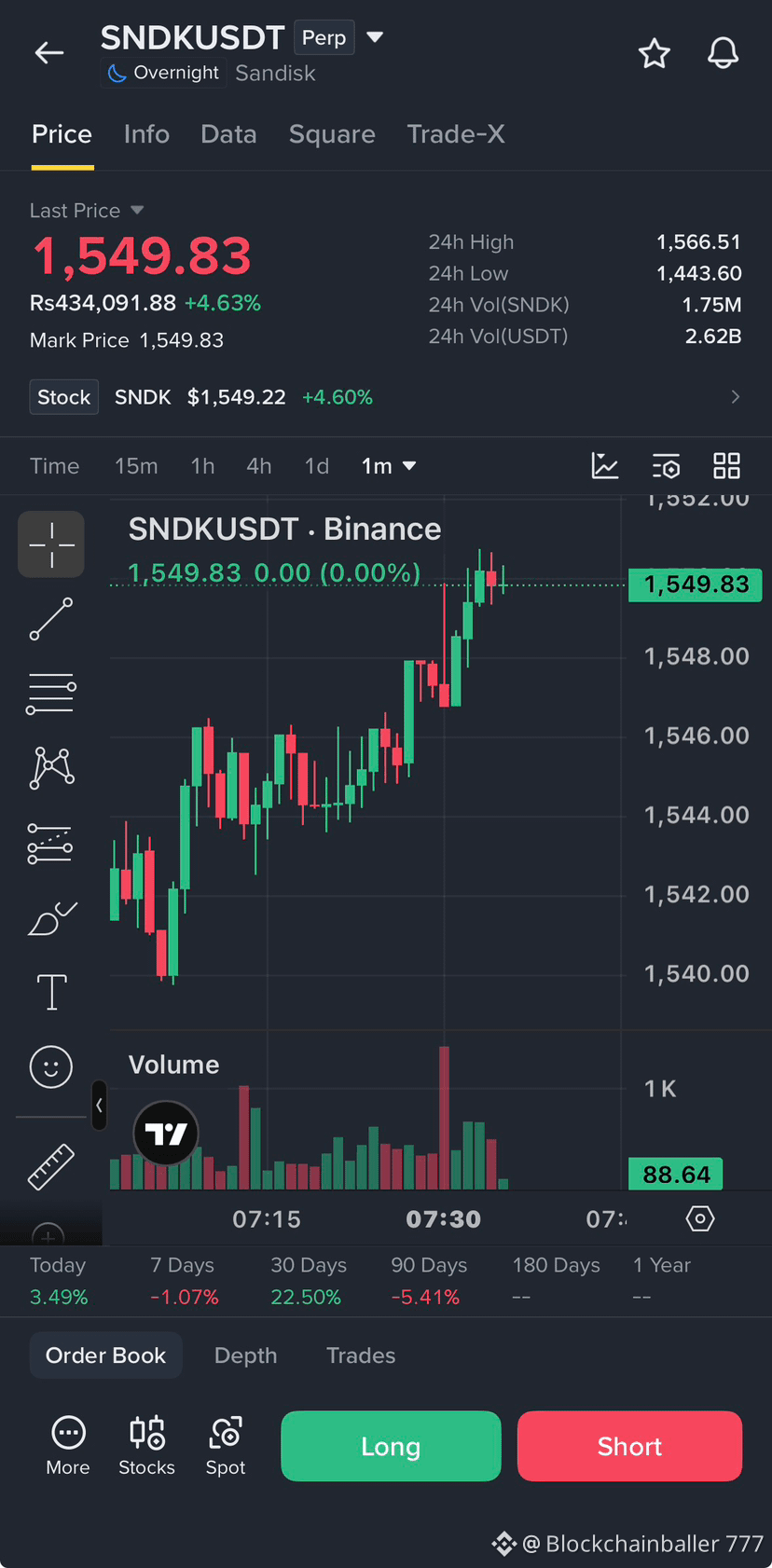Select the ruler measure tool
This screenshot has width=772, height=1568.
tap(51, 1167)
